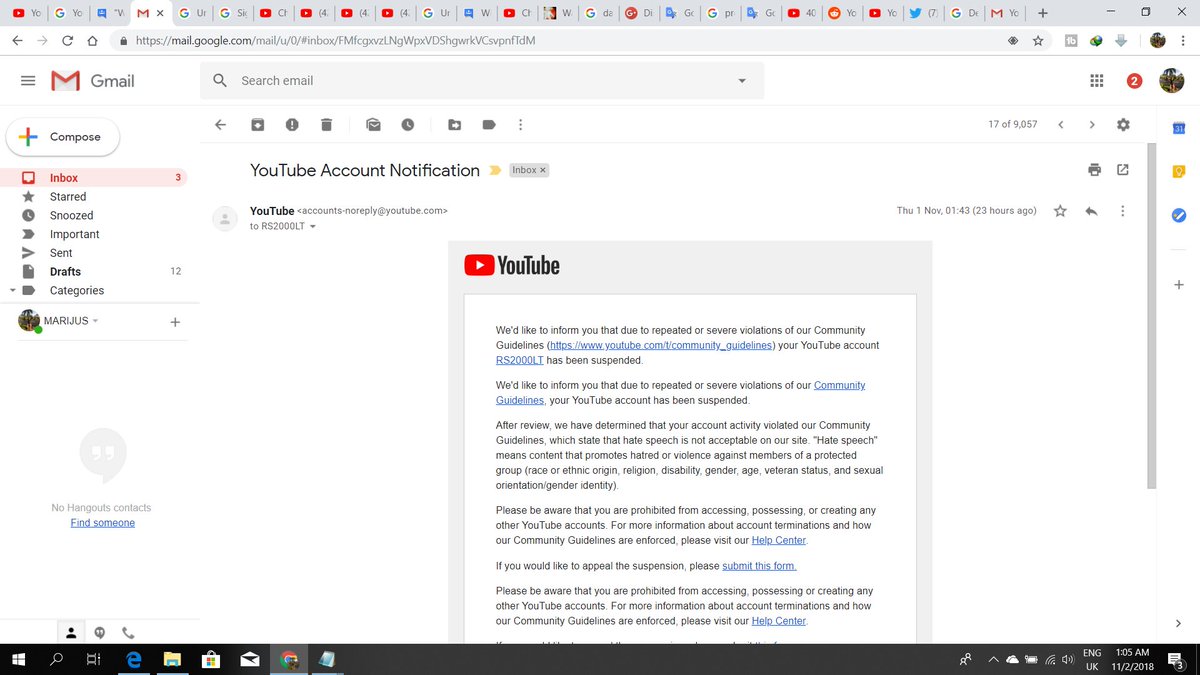Open the RS2000LT account link
The width and height of the screenshot is (1200, 675).
pos(519,360)
